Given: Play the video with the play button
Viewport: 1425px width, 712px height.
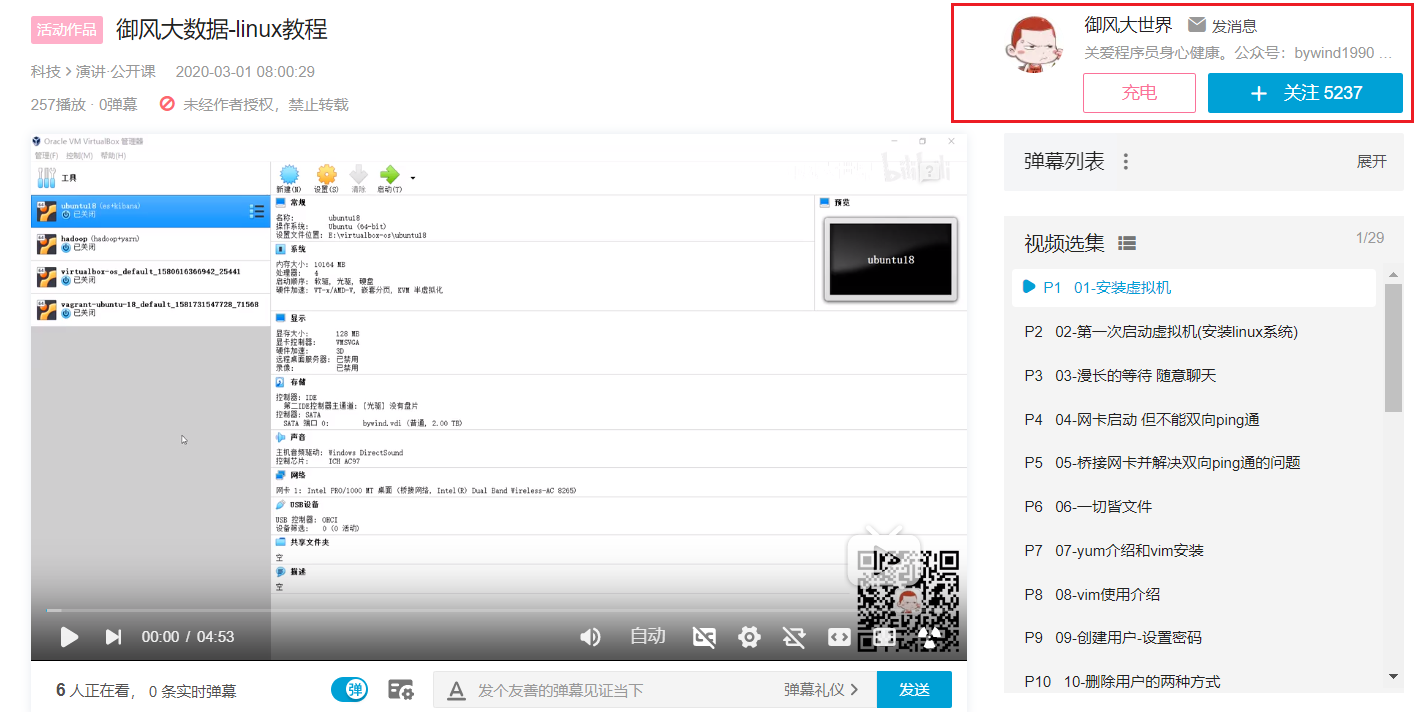Looking at the screenshot, I should [69, 637].
